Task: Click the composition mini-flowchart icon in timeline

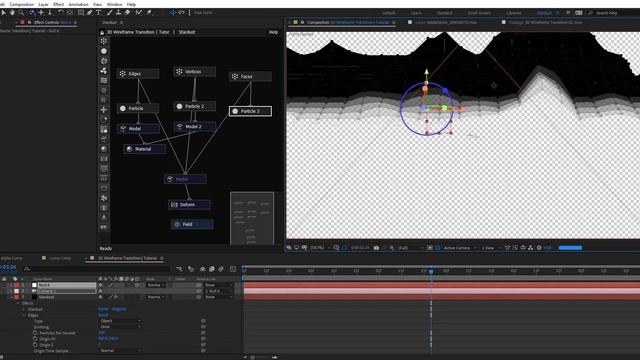Action: tap(180, 269)
